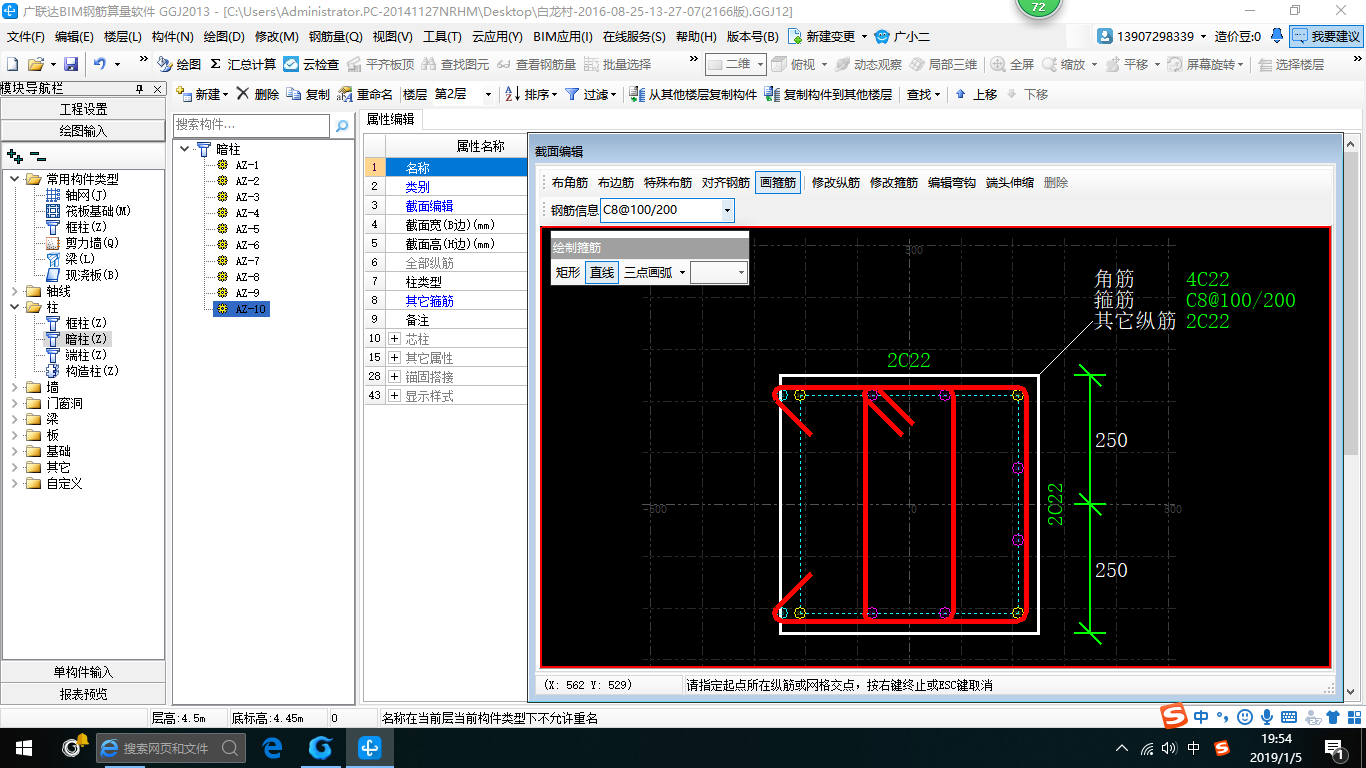Click 从其他楼层复制构件
Screen dimensions: 1366x768
coord(693,94)
